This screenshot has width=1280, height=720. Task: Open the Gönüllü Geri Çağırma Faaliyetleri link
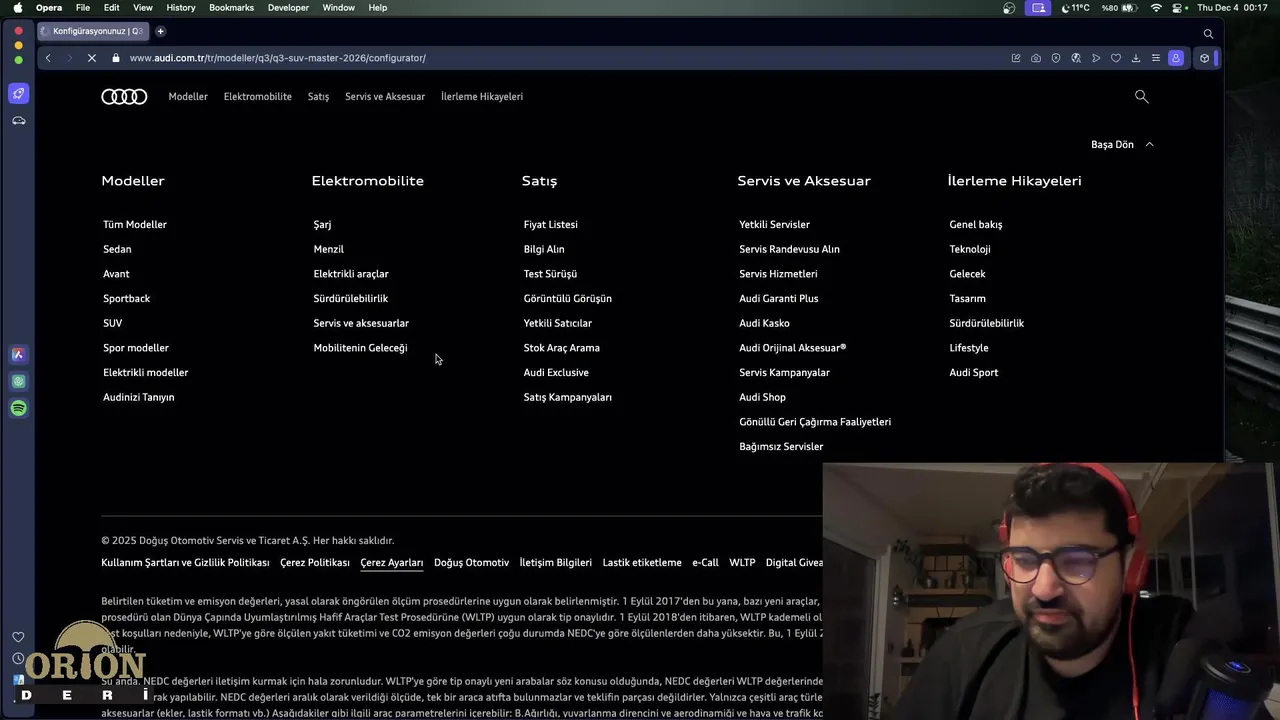(815, 422)
